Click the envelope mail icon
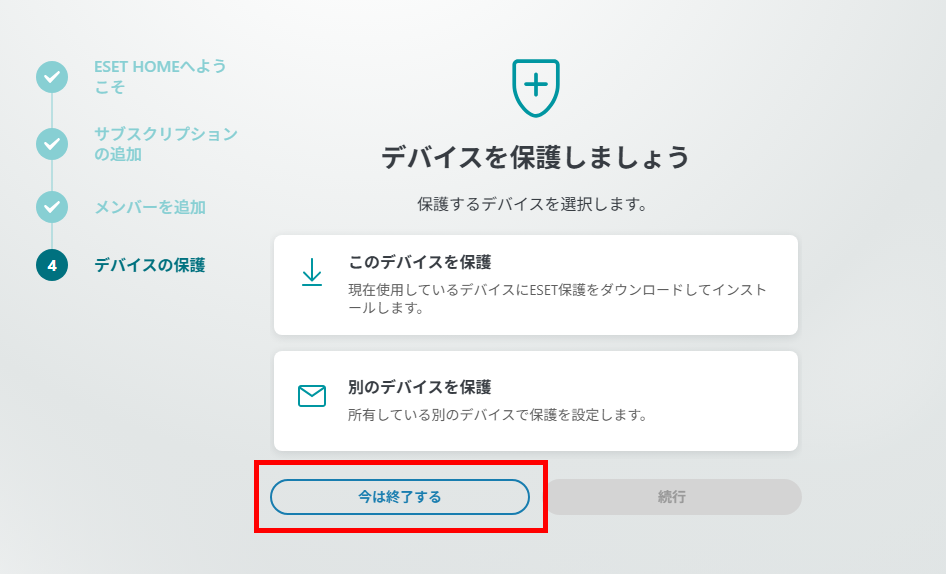 pos(312,396)
